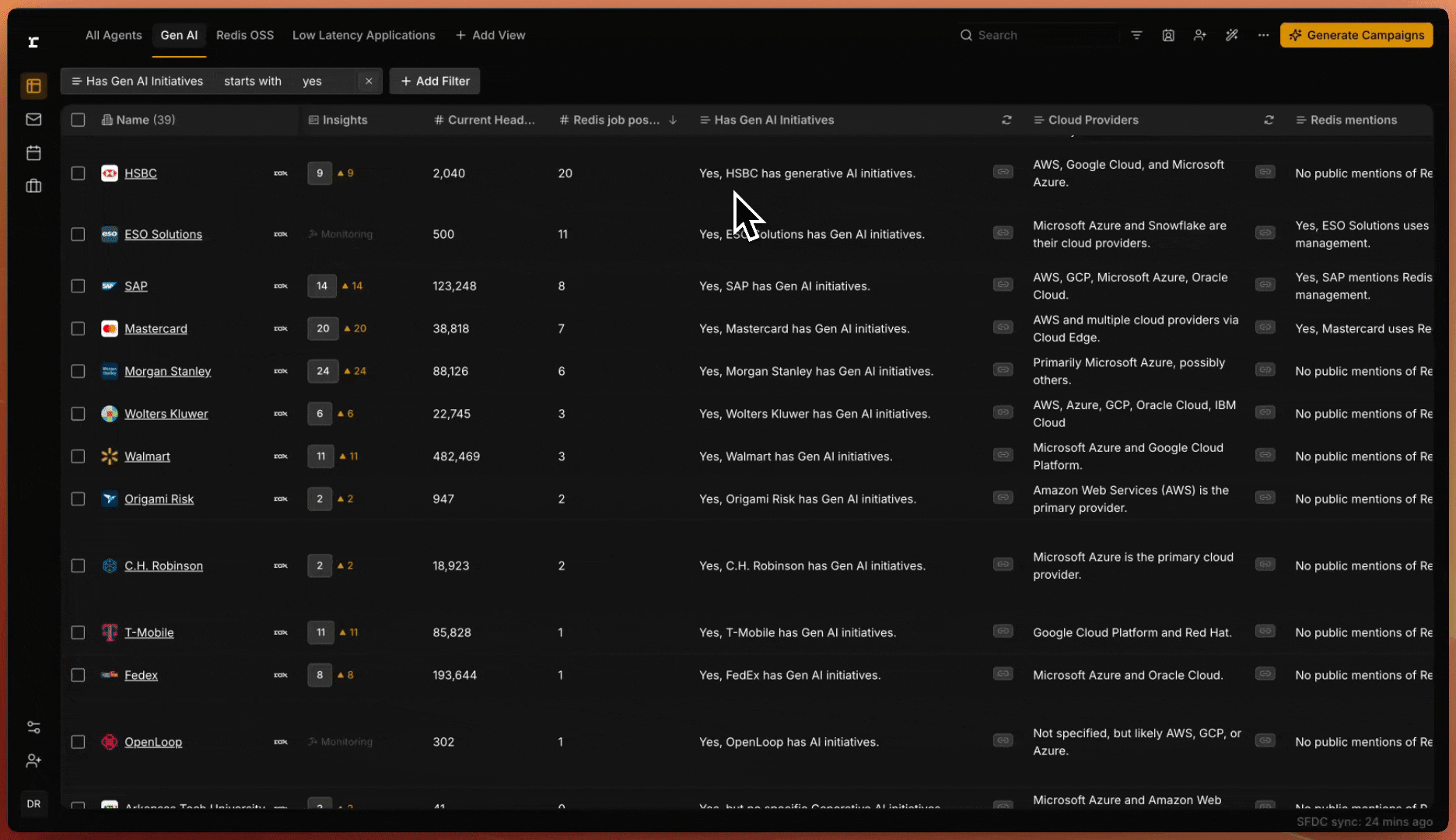Click the briefcase icon in sidebar
Screen dimensions: 1456x840
[33, 186]
